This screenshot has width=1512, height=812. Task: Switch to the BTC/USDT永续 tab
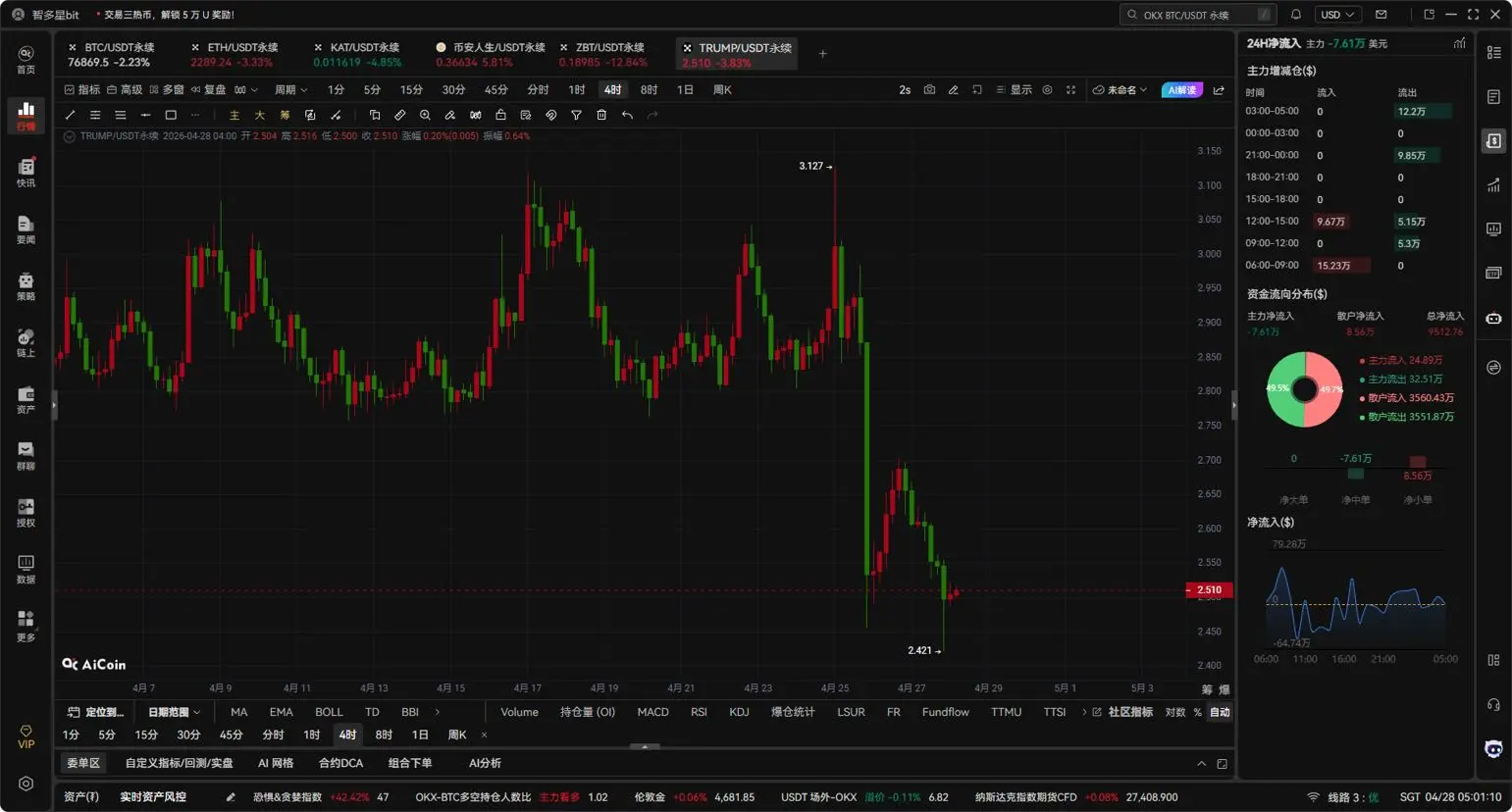point(112,54)
